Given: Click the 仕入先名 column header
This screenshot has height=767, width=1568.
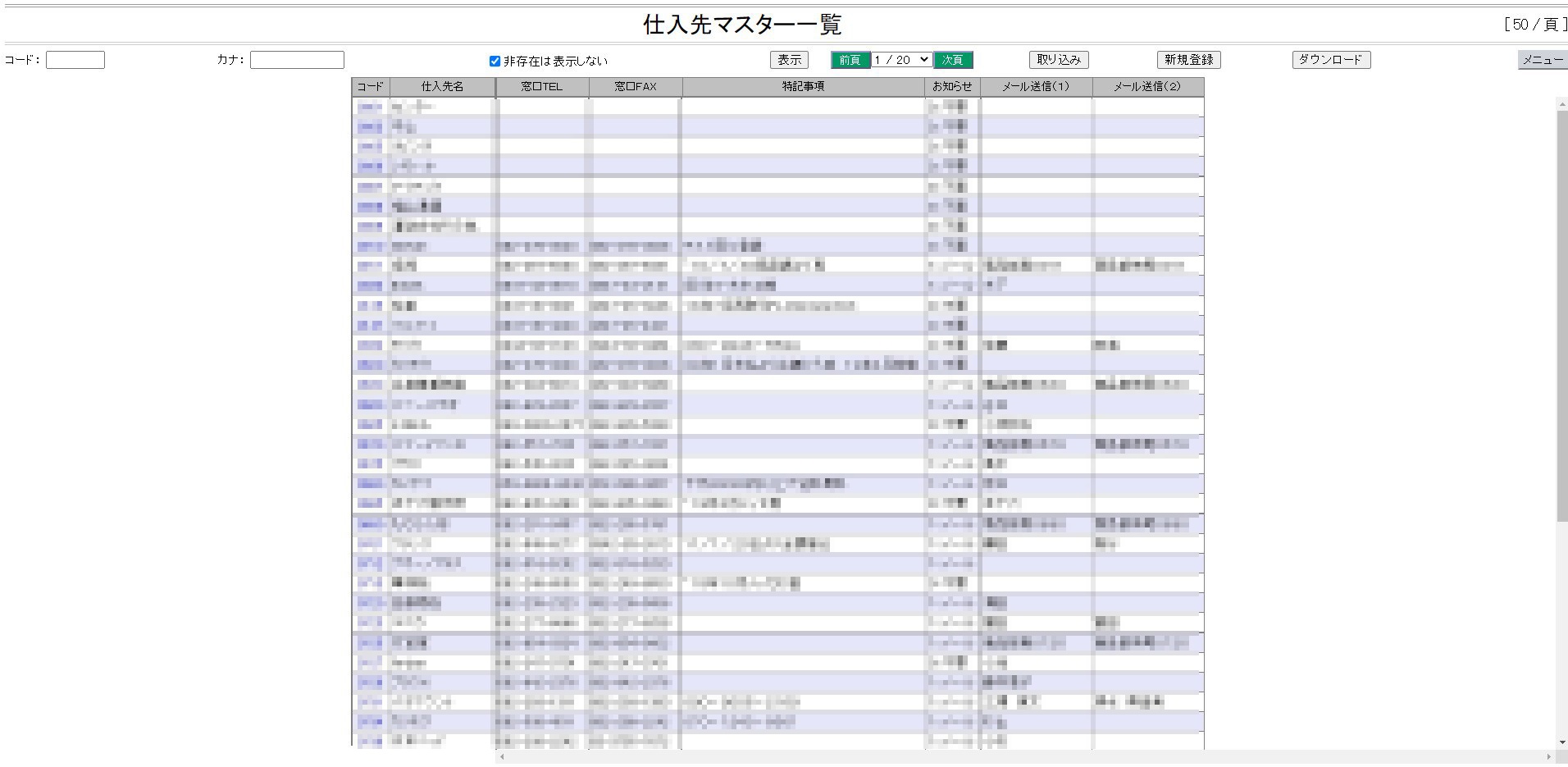Looking at the screenshot, I should 443,87.
